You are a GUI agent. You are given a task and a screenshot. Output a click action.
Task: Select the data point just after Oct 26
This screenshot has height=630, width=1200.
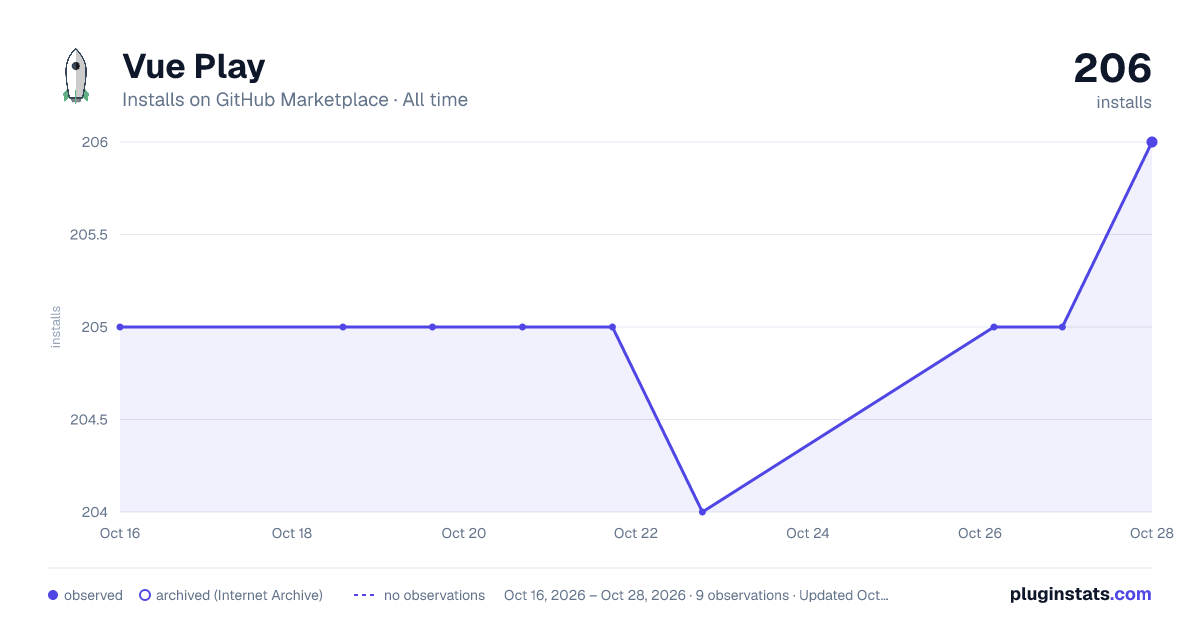click(x=994, y=327)
